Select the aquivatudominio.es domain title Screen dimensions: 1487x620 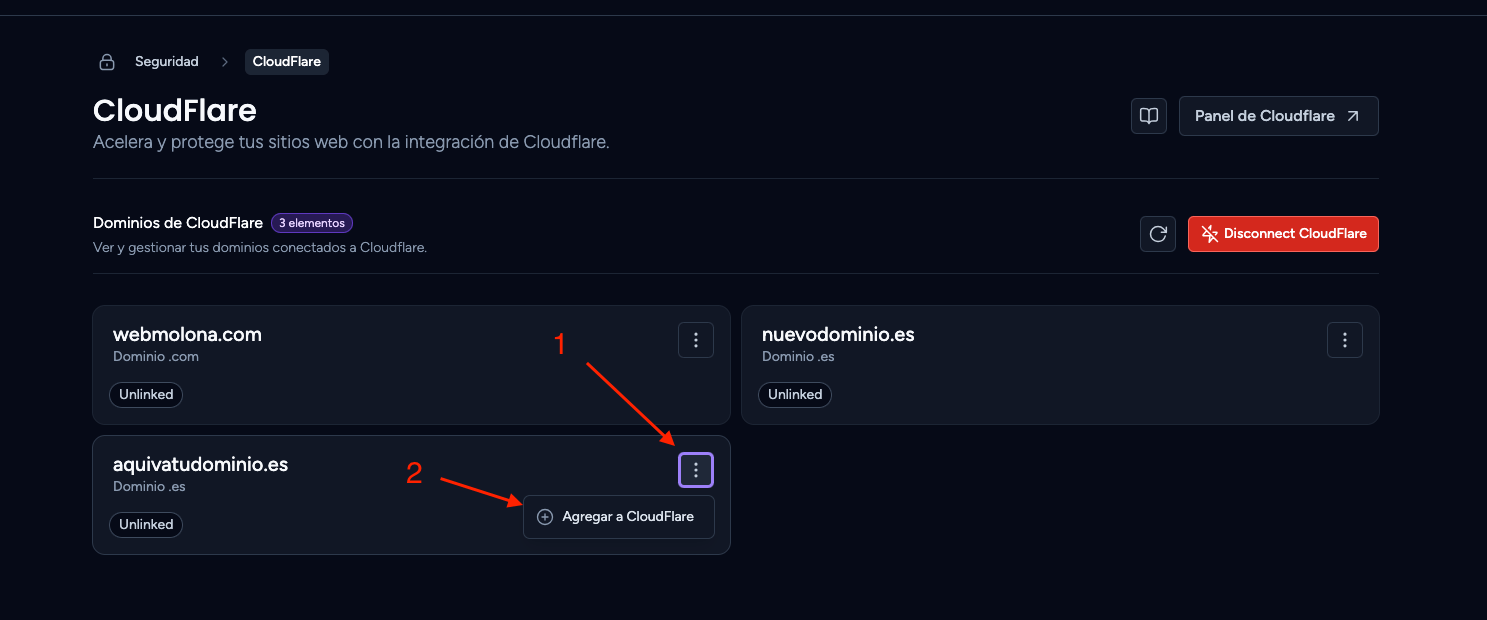coord(200,465)
